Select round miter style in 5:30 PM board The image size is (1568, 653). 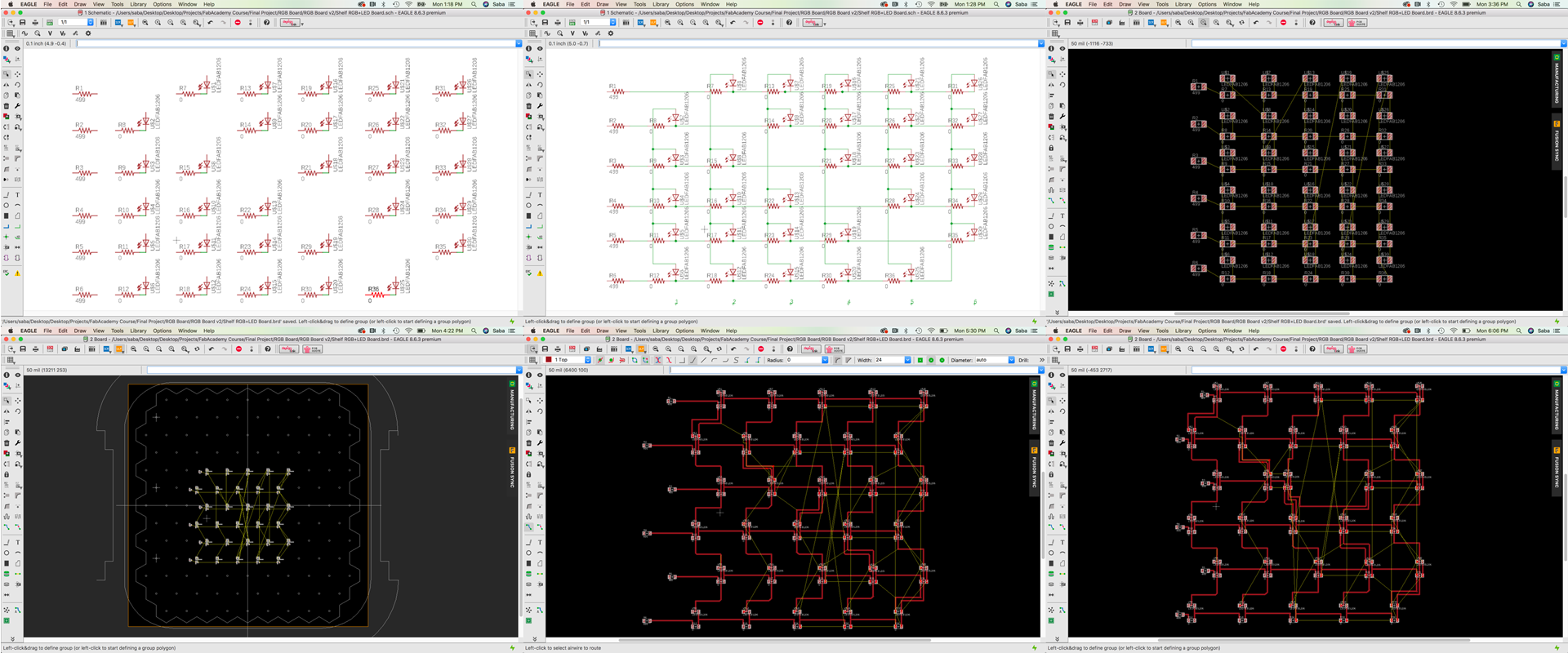pos(837,360)
